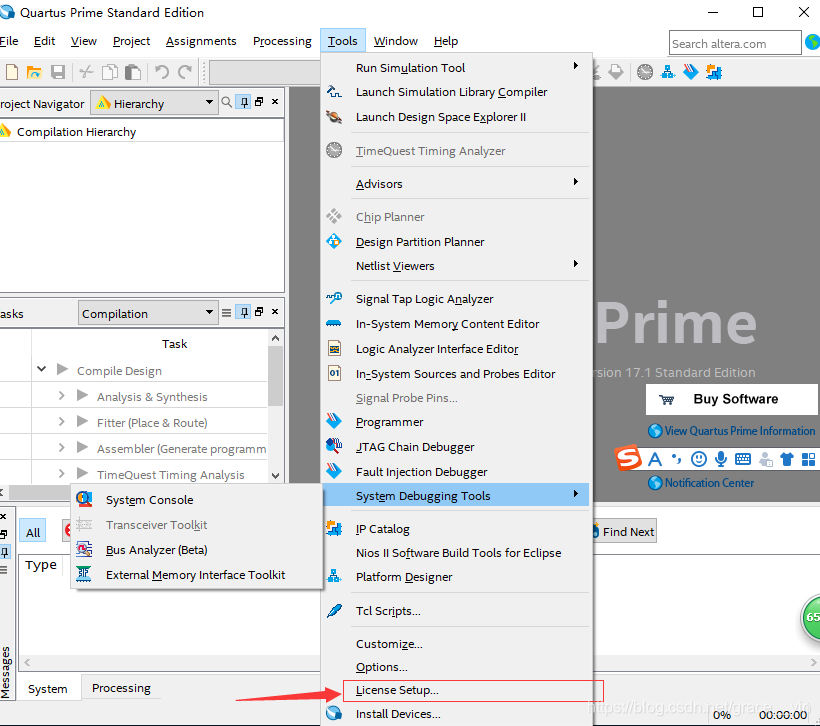Viewport: 820px width, 726px height.
Task: Close the Project Navigator panel
Action: click(275, 101)
